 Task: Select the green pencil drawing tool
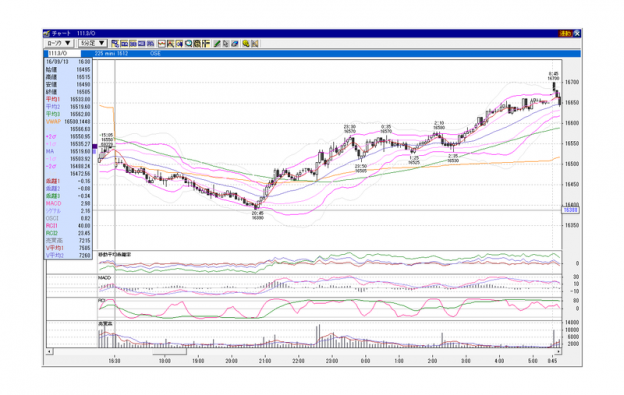click(216, 43)
